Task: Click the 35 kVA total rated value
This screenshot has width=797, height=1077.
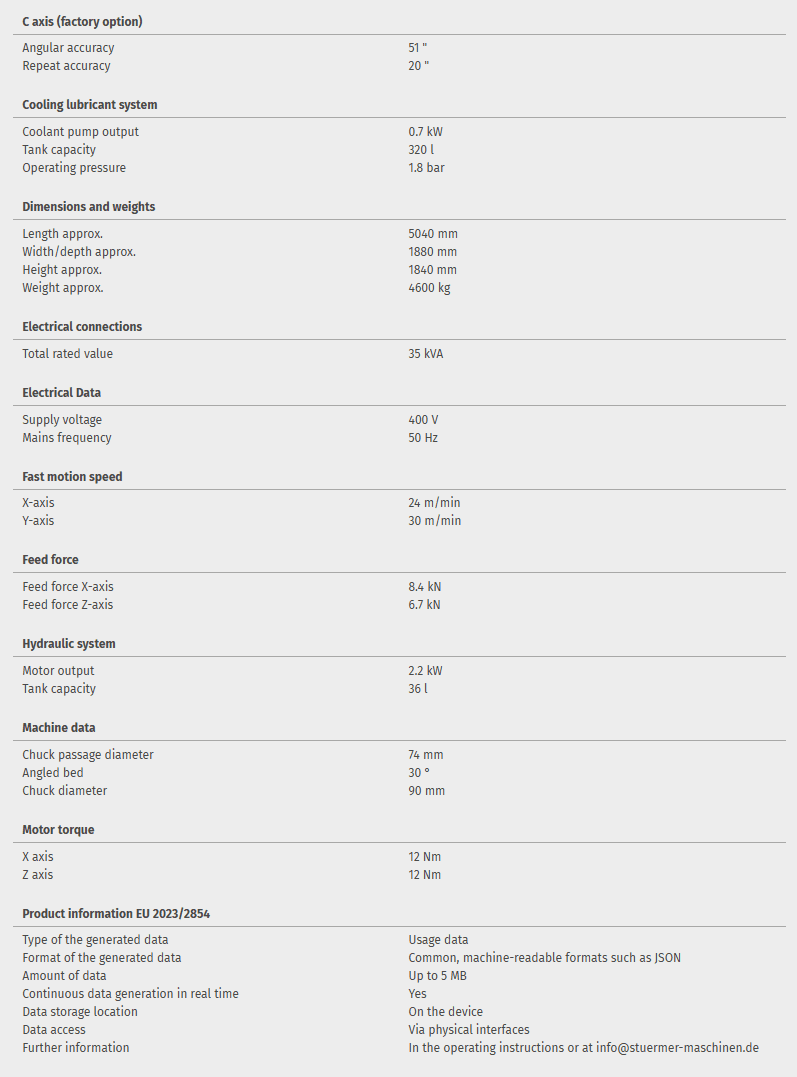Action: pos(425,354)
